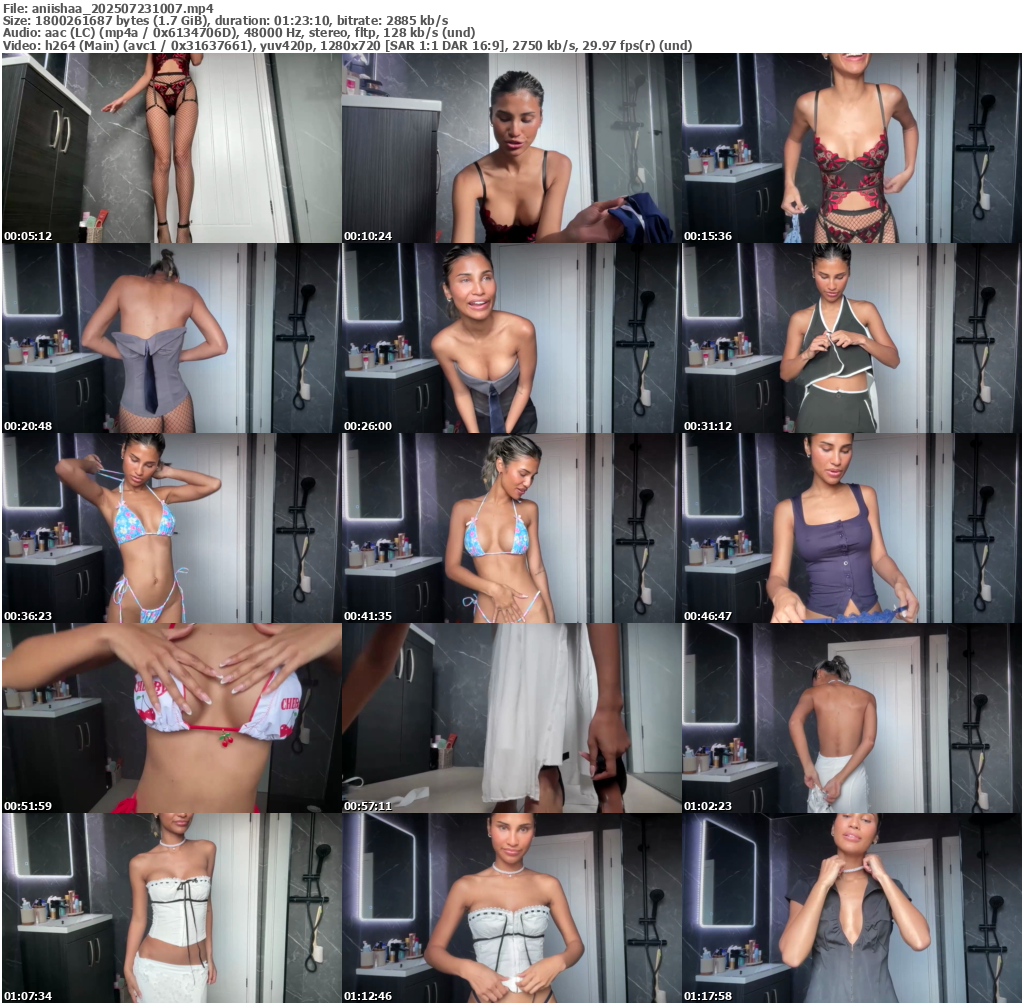Open the thumbnail stamped 00:05:12
This screenshot has height=1003, width=1024.
coord(171,148)
